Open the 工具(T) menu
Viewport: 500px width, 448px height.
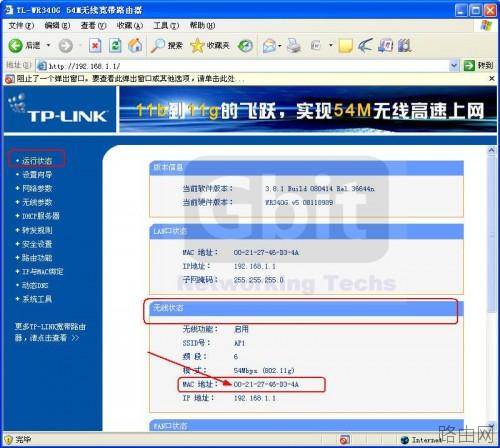166,26
